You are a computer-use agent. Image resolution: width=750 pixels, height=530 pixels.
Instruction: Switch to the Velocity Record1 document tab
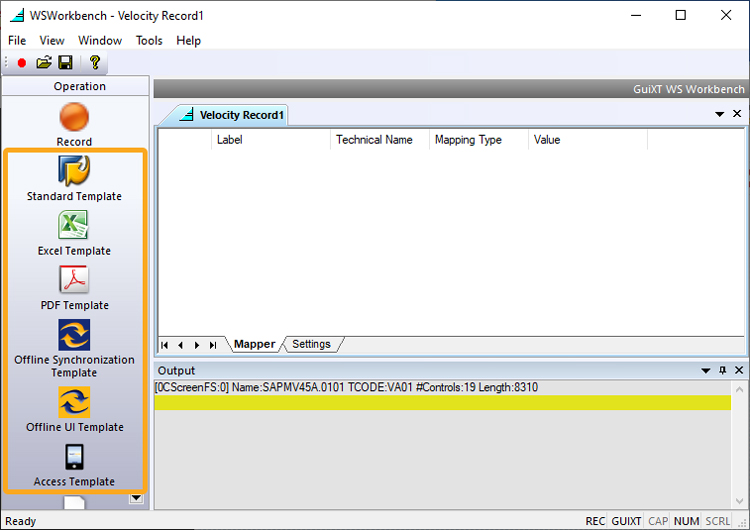[233, 115]
